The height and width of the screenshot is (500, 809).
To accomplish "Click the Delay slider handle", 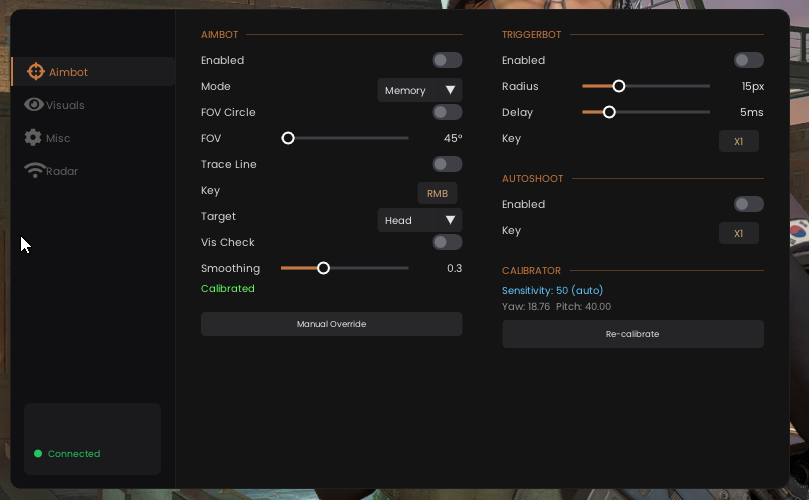I will click(x=609, y=112).
